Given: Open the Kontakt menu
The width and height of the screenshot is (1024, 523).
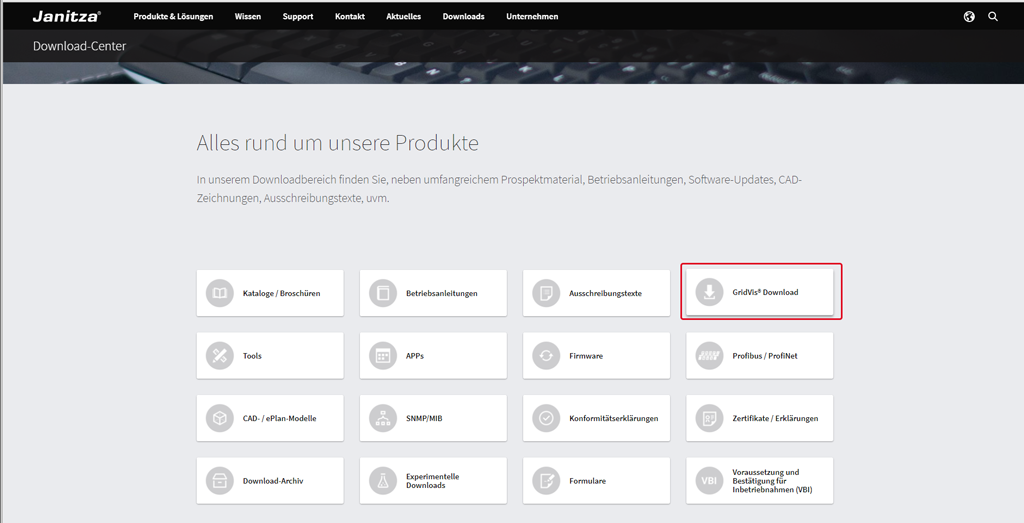Looking at the screenshot, I should (349, 16).
